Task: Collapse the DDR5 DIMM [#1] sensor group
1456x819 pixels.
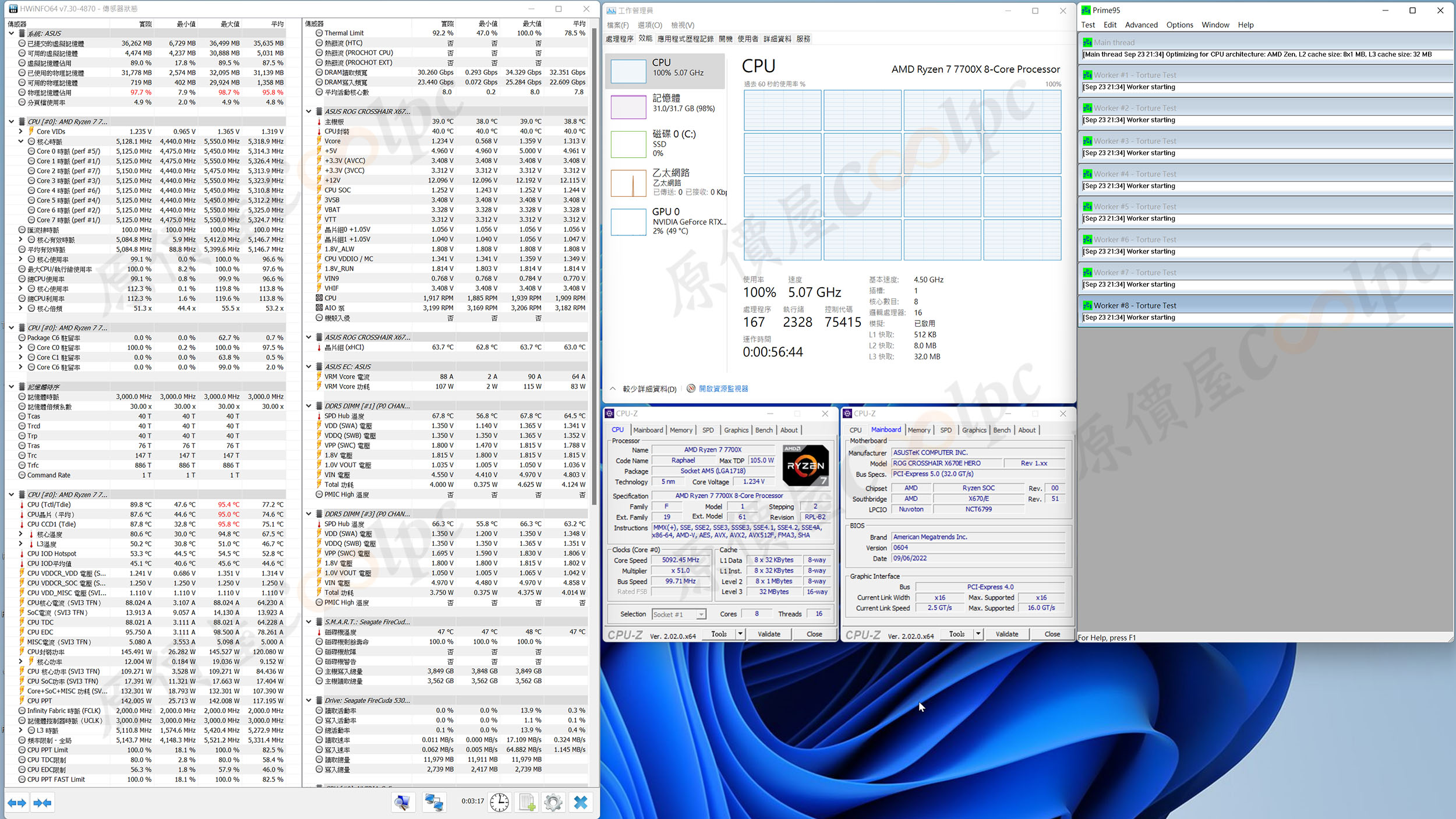Action: coord(309,406)
